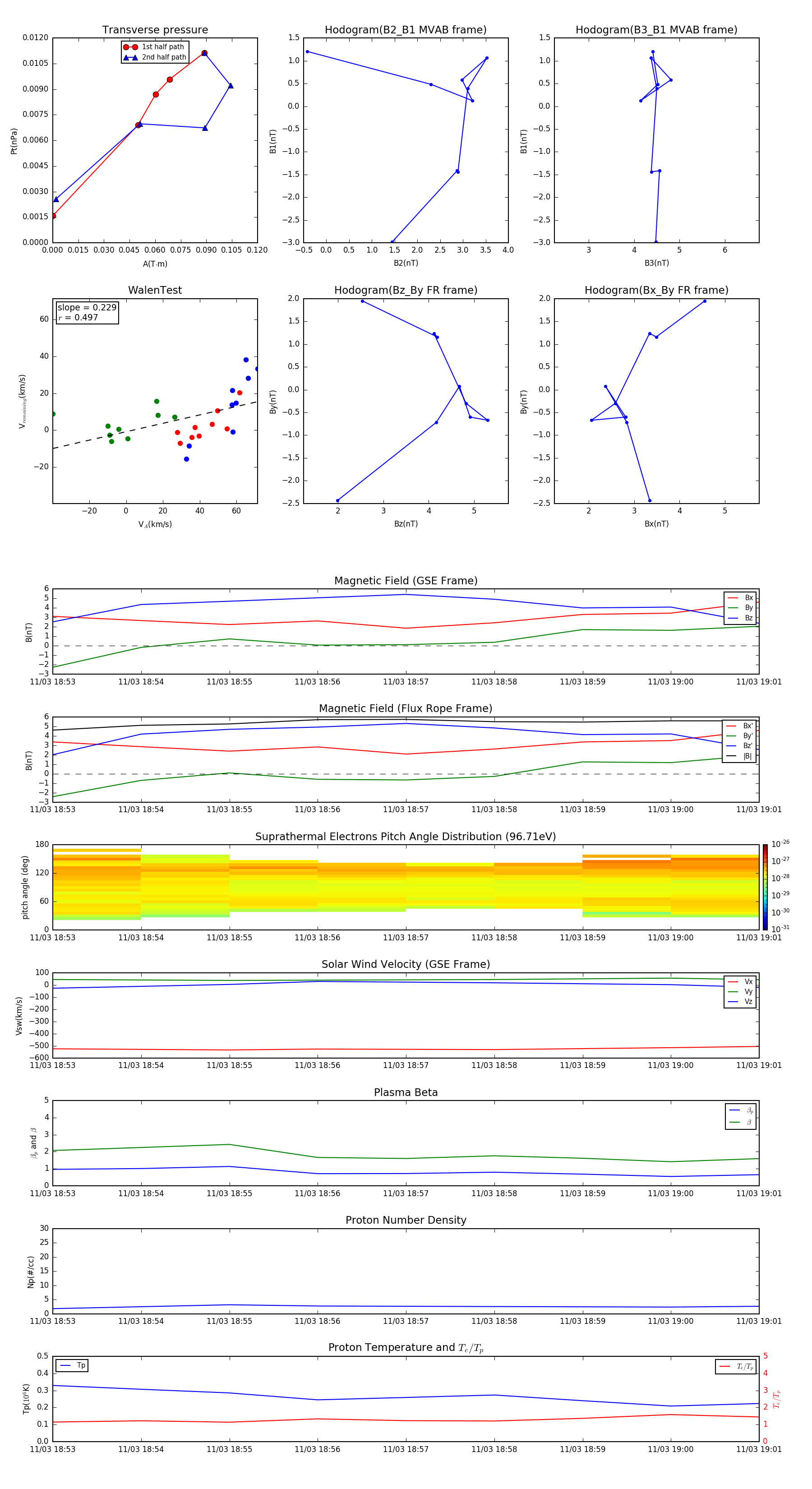Viewport: 812px width, 1489px height.
Task: Click the 'Magnetic Field (Flux Rope Frame)' title
Action: (x=406, y=709)
